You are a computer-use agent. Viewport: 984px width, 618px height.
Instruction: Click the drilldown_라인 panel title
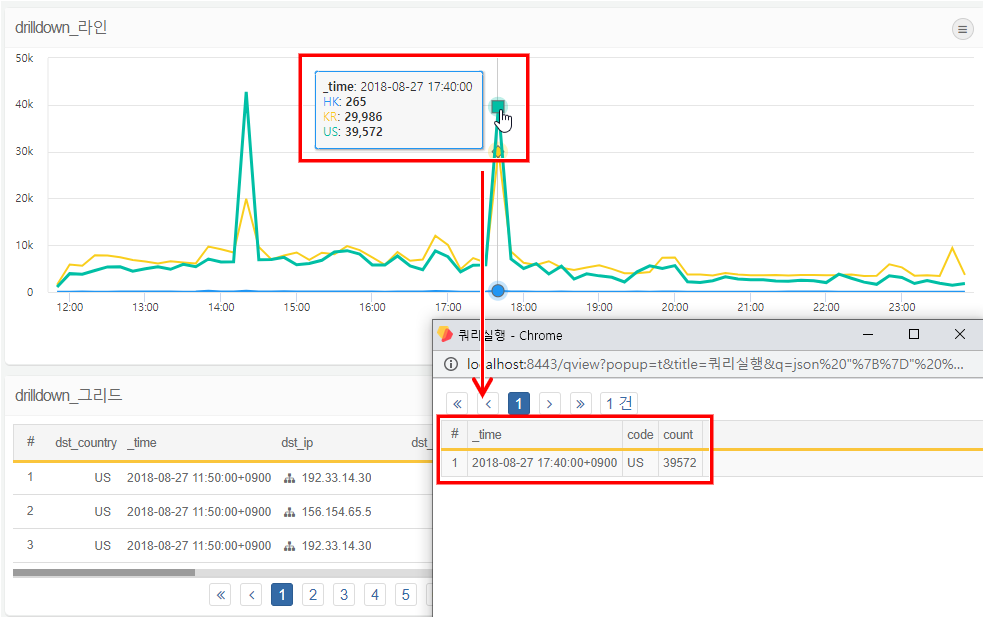(61, 28)
